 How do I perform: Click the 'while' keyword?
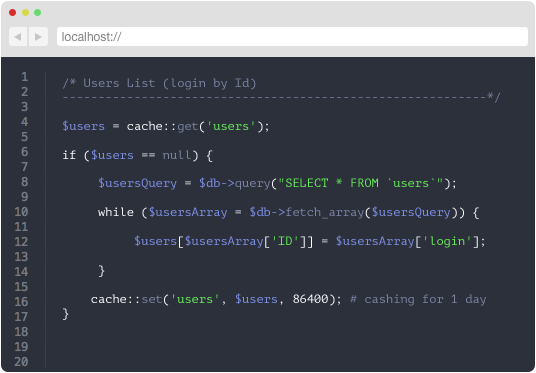click(116, 212)
